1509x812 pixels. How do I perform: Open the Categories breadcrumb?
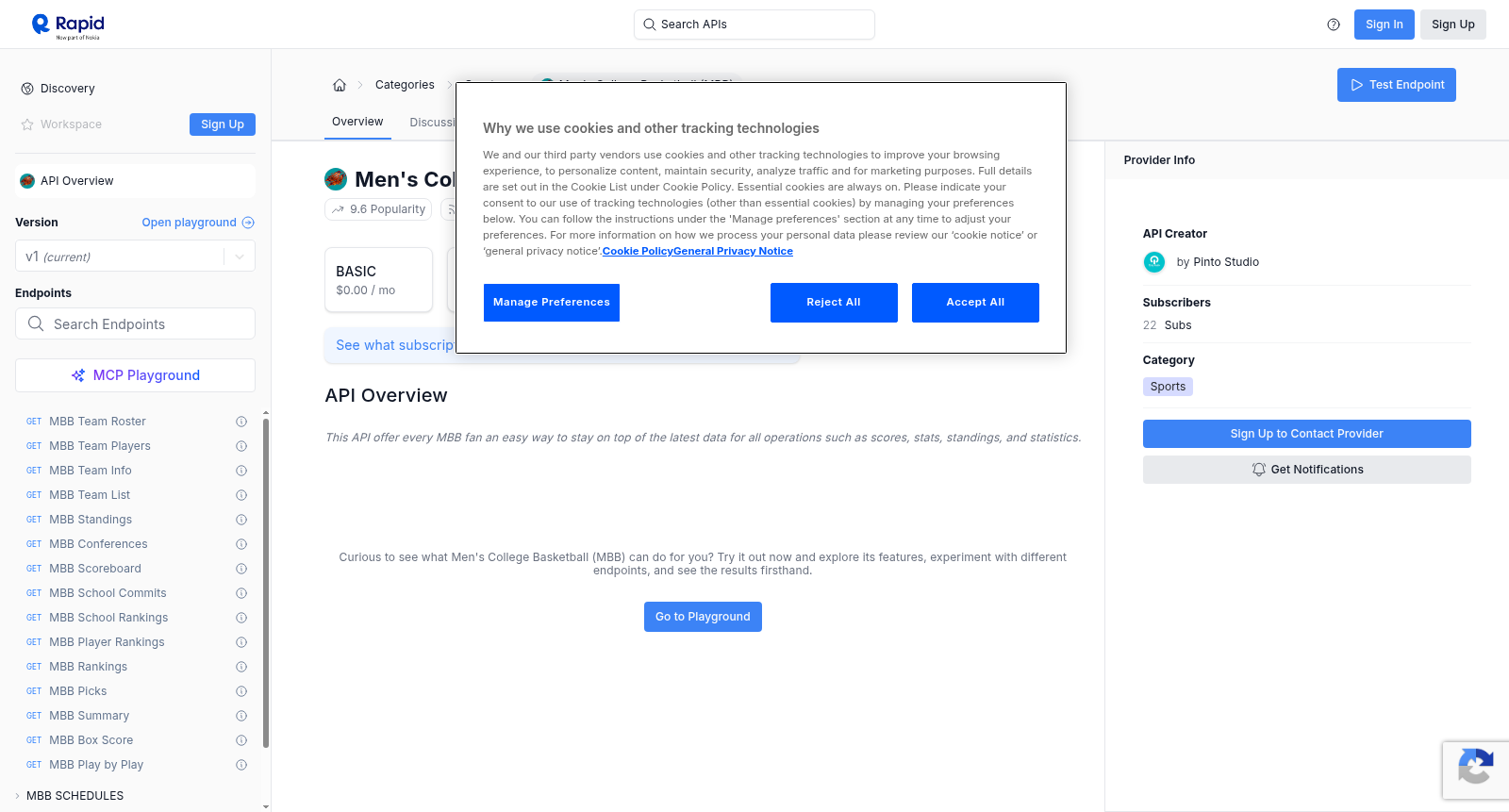pyautogui.click(x=405, y=85)
